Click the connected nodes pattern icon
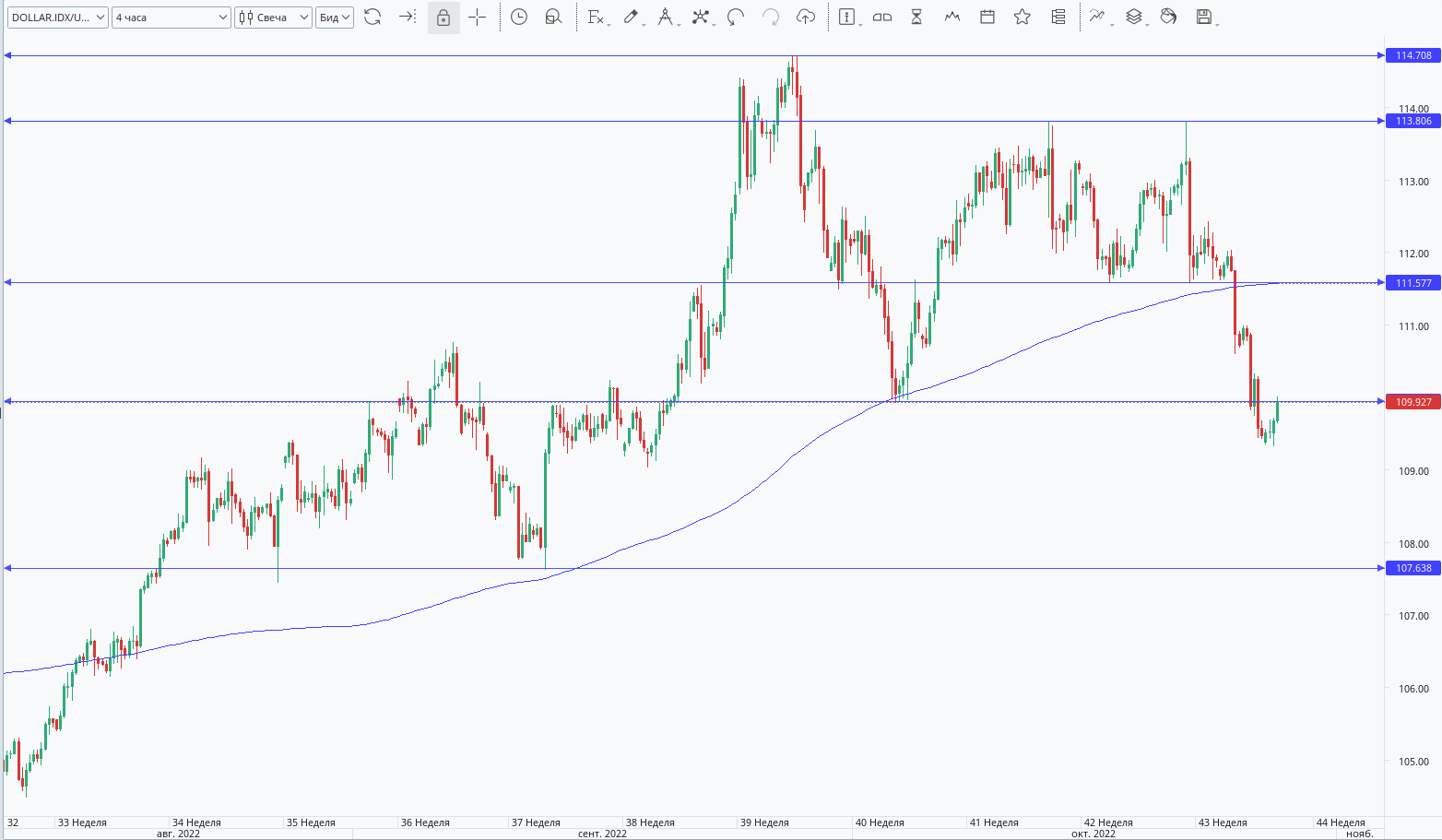1442x840 pixels. pos(702,17)
